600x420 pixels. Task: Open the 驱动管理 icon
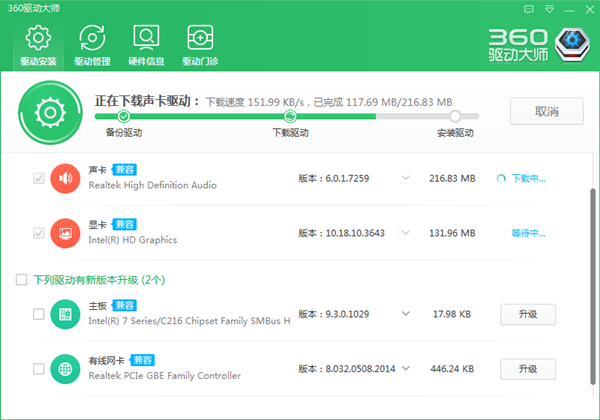pyautogui.click(x=92, y=40)
